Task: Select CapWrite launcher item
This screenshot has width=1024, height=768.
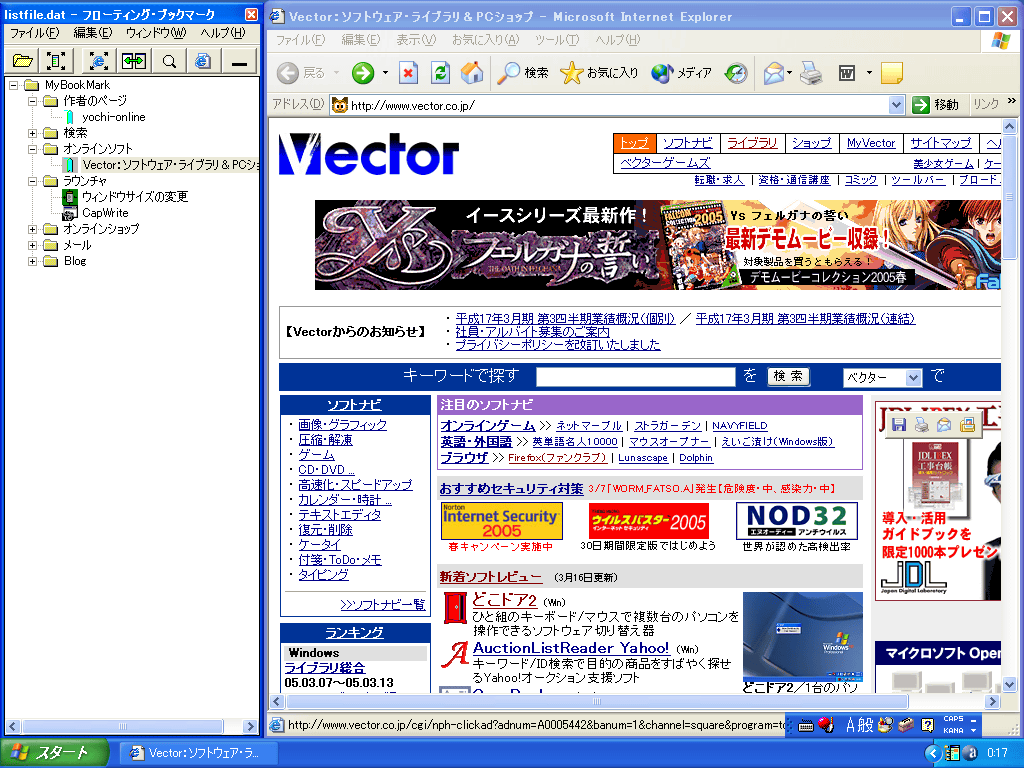Action: (105, 213)
